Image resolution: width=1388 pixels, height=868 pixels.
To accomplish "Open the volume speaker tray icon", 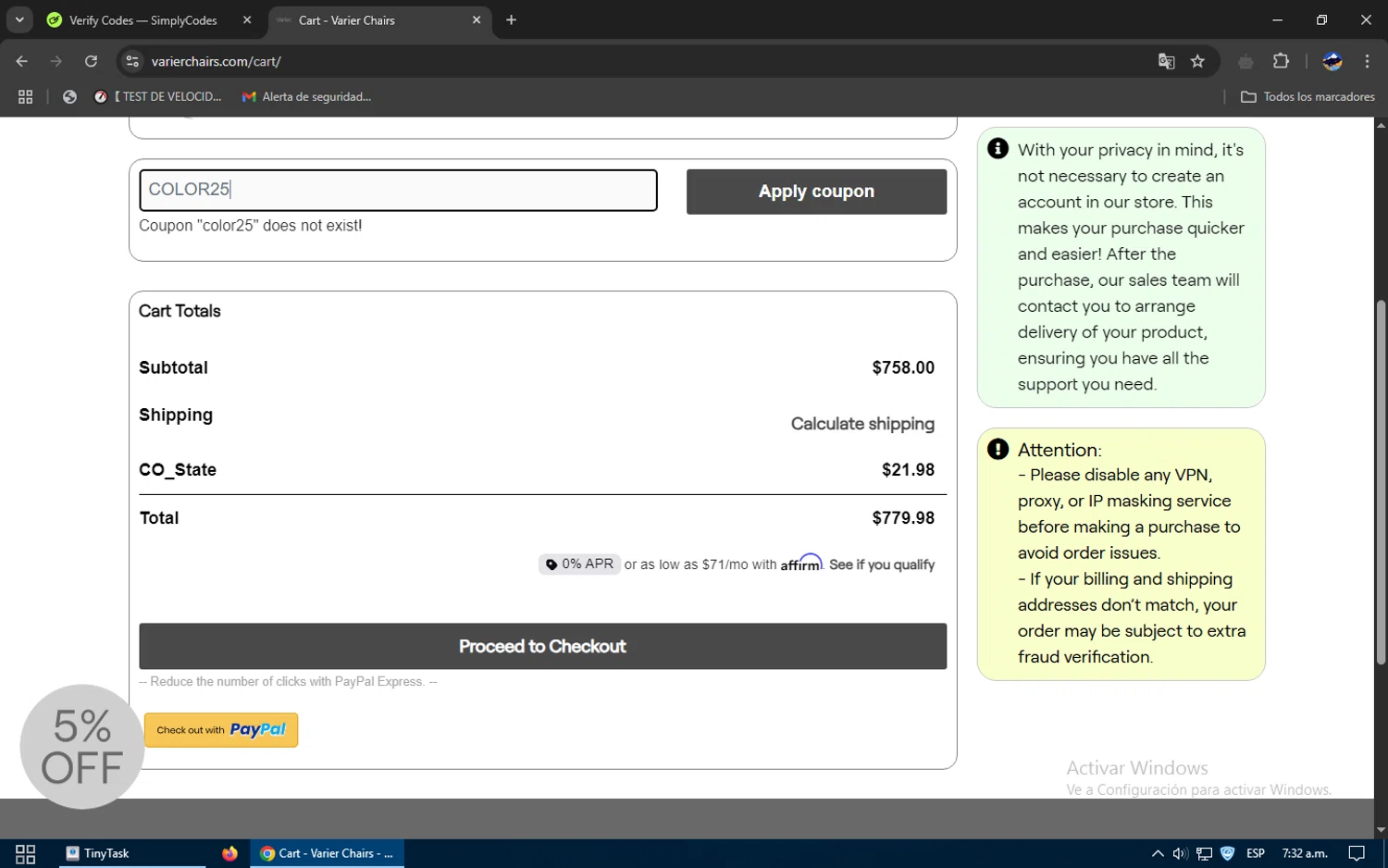I will click(1180, 853).
